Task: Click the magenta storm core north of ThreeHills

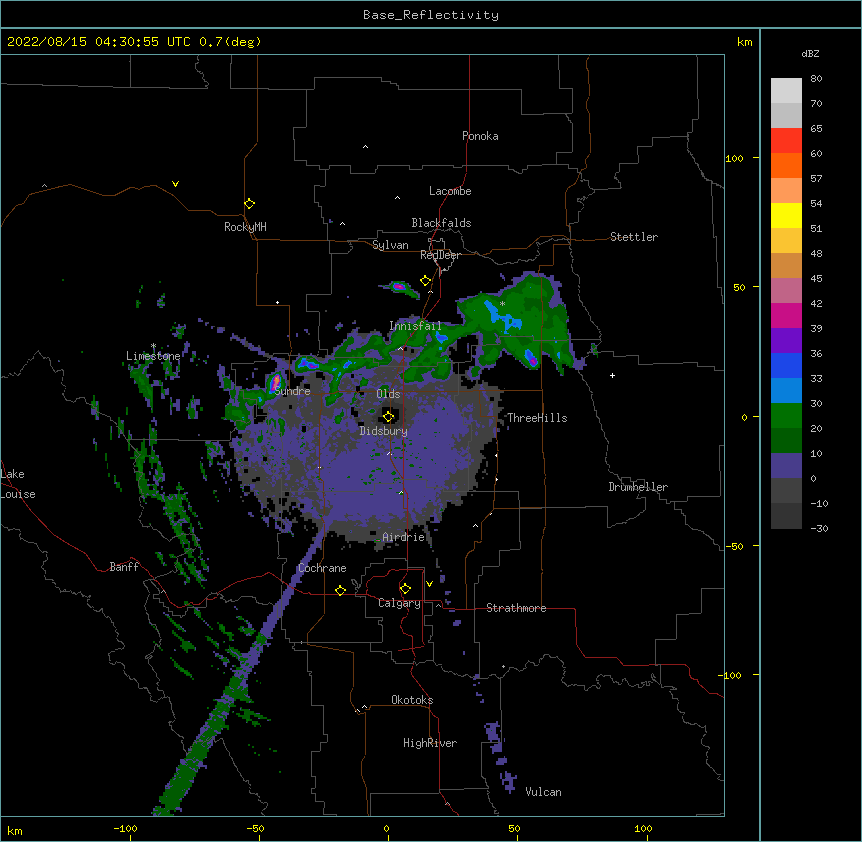Action: coord(532,360)
